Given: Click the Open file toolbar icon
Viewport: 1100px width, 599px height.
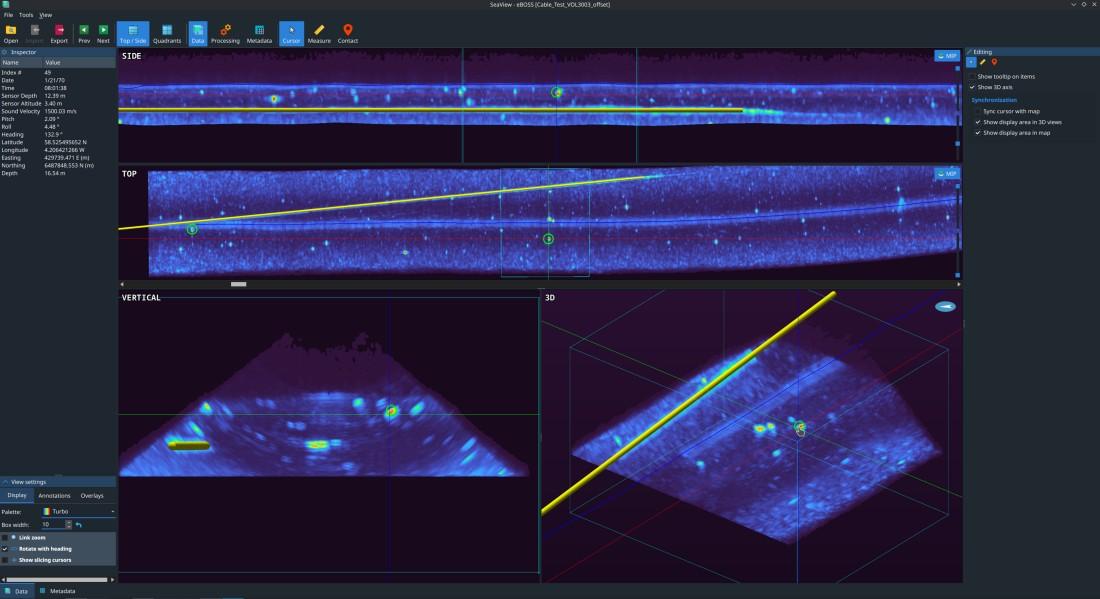Looking at the screenshot, I should (11, 34).
